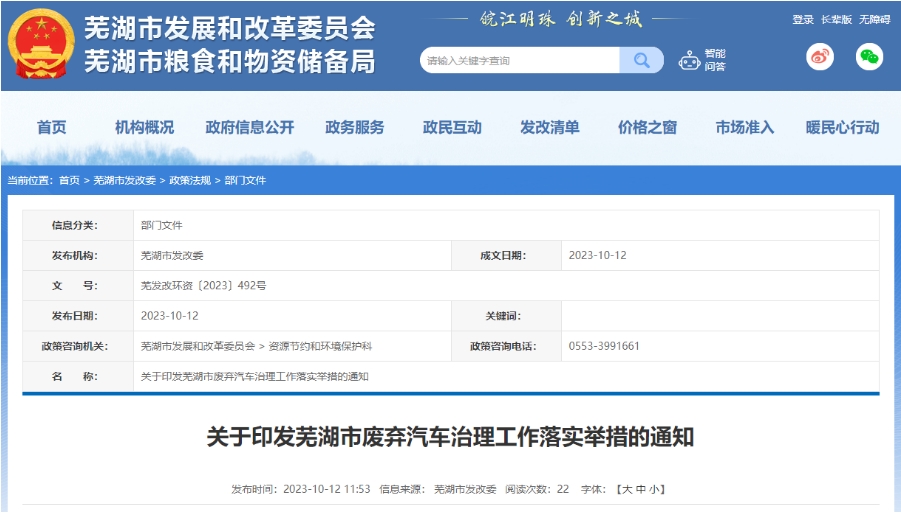Click 芜湖市发改委 in breadcrumb

(124, 181)
